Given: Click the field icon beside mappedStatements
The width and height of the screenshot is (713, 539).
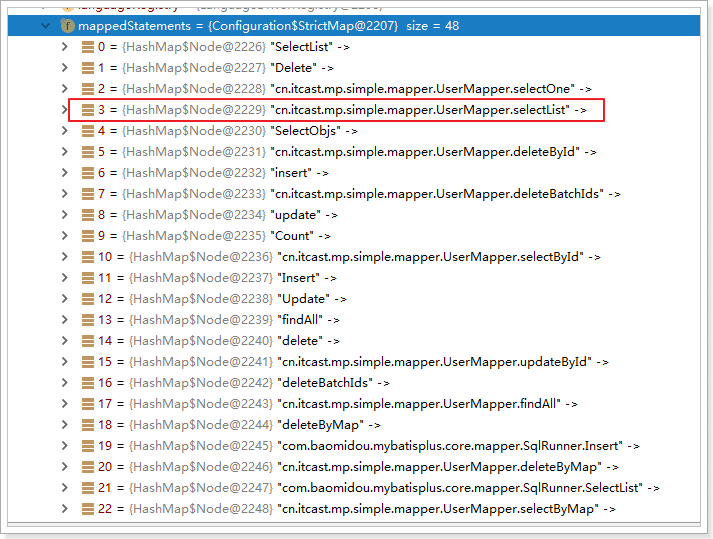Looking at the screenshot, I should point(68,25).
